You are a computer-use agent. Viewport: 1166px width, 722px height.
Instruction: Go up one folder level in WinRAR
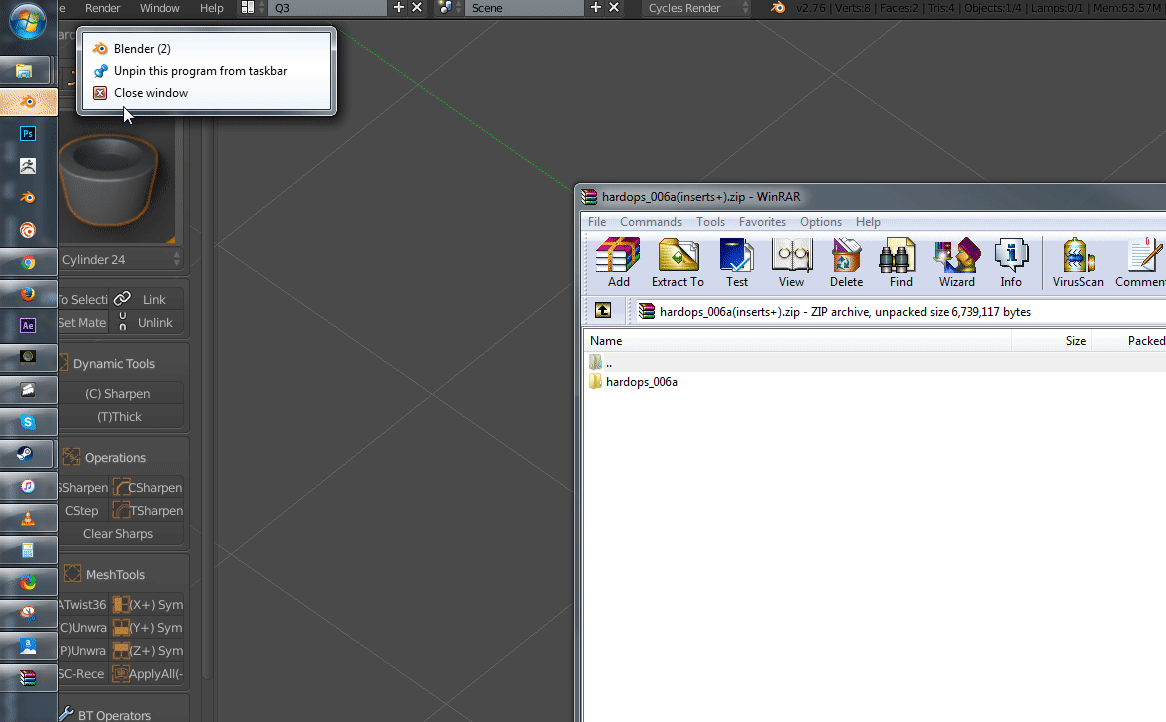point(603,311)
